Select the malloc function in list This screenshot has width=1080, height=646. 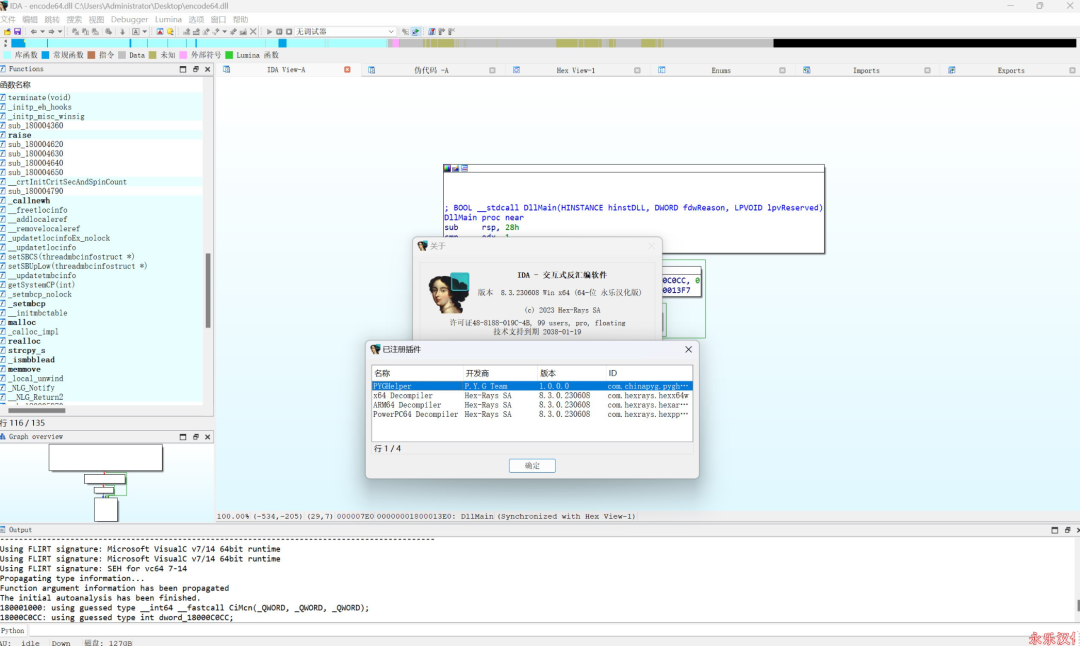101,322
